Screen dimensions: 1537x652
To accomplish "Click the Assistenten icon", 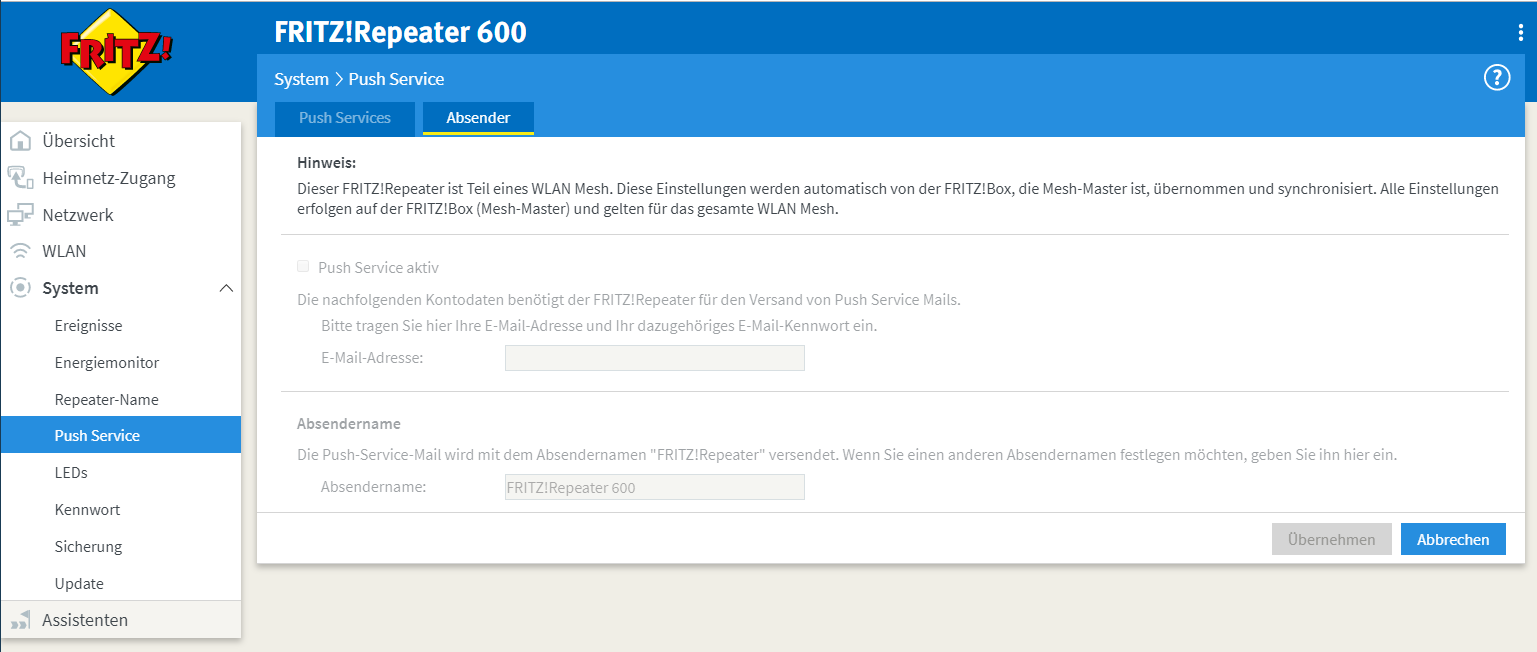I will pos(20,620).
